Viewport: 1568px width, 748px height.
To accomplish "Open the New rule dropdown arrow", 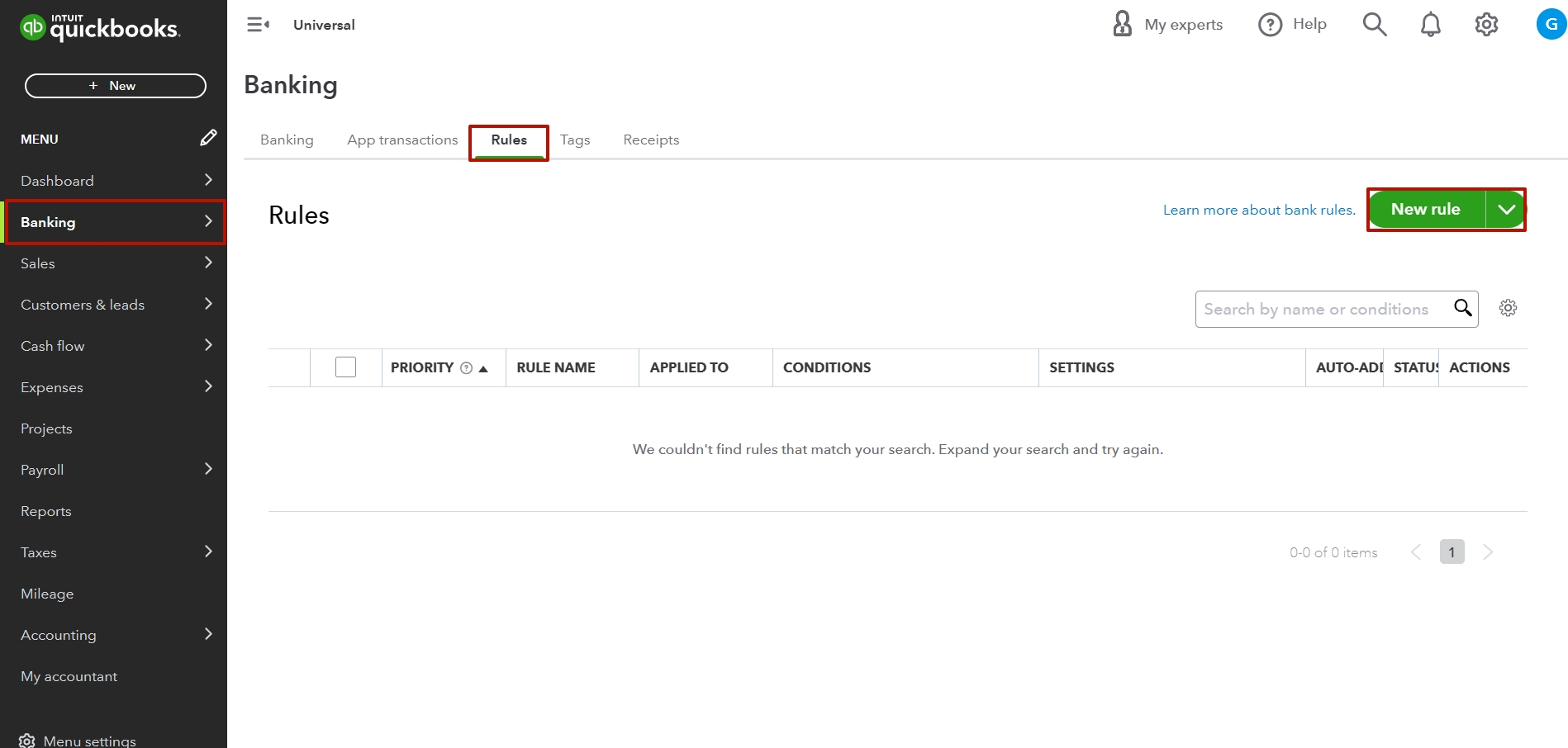I will (x=1505, y=209).
